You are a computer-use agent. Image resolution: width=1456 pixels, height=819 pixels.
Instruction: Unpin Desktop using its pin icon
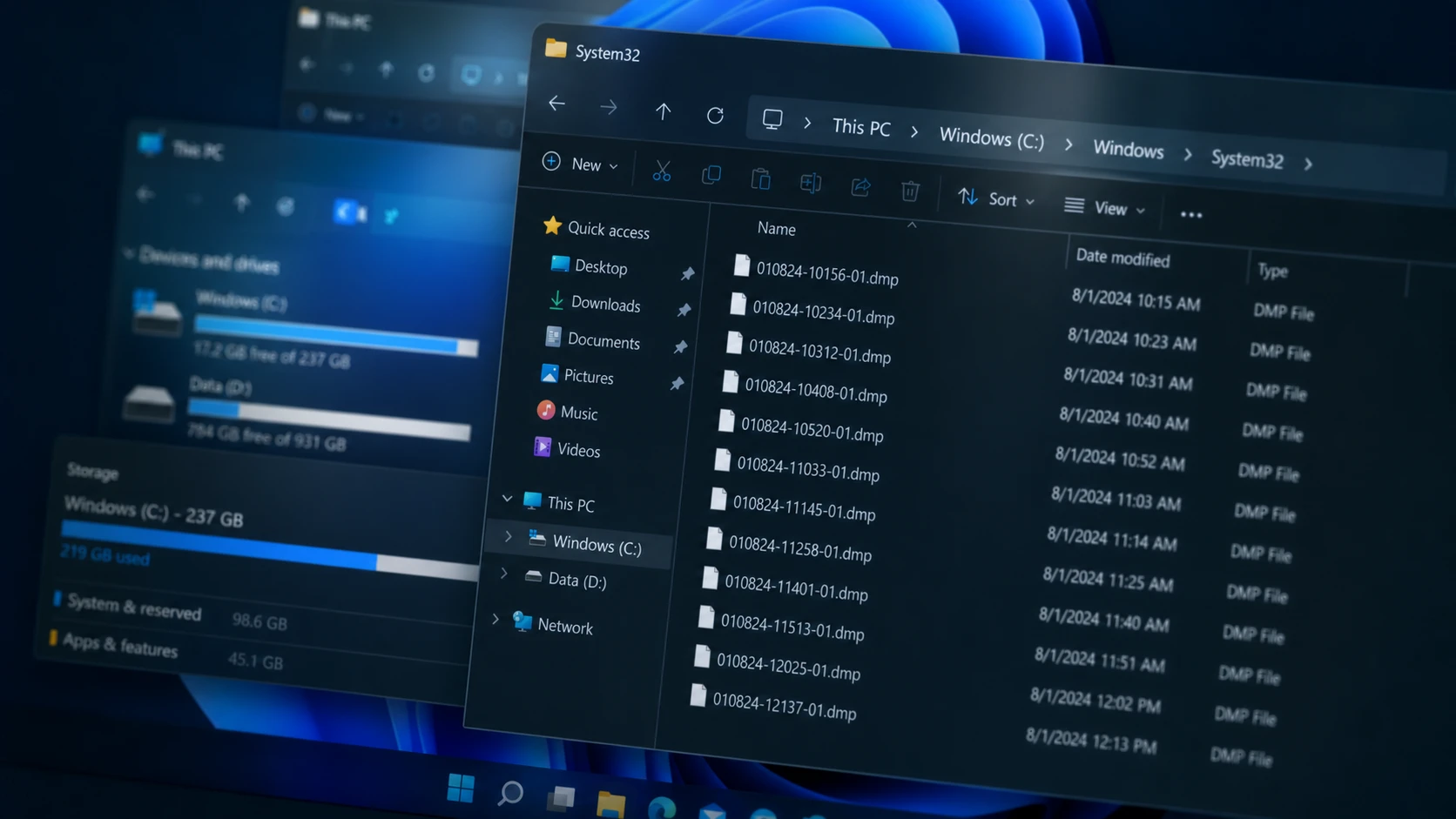687,274
